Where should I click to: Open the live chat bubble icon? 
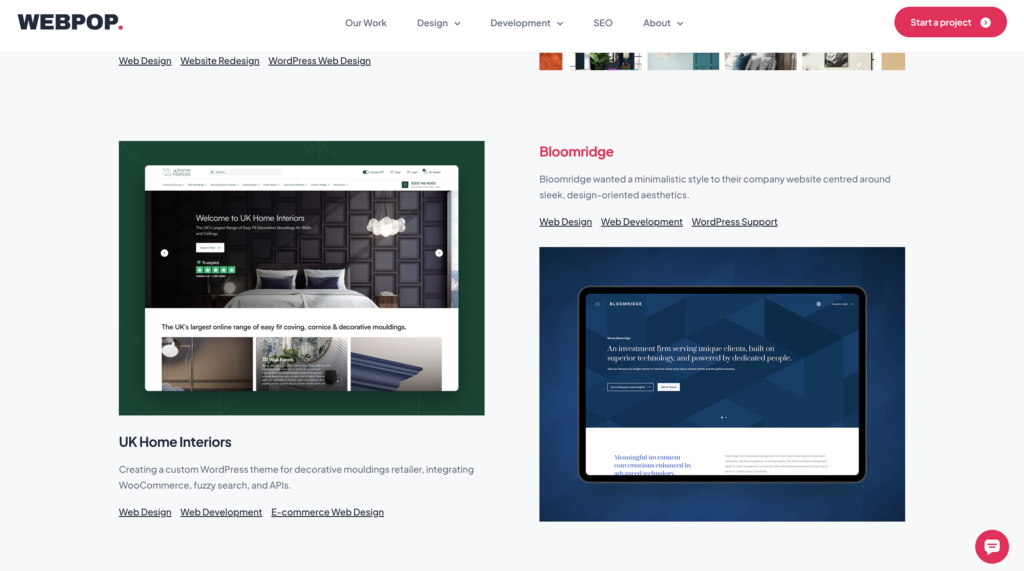tap(991, 546)
